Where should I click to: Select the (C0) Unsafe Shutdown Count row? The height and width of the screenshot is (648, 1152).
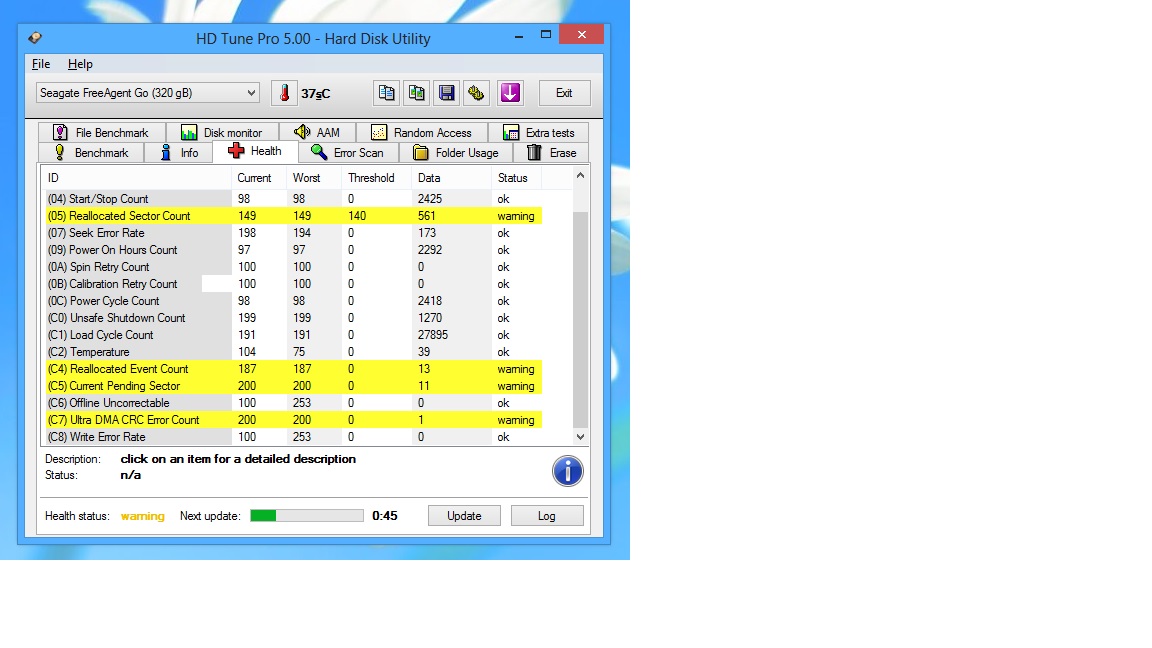coord(294,318)
